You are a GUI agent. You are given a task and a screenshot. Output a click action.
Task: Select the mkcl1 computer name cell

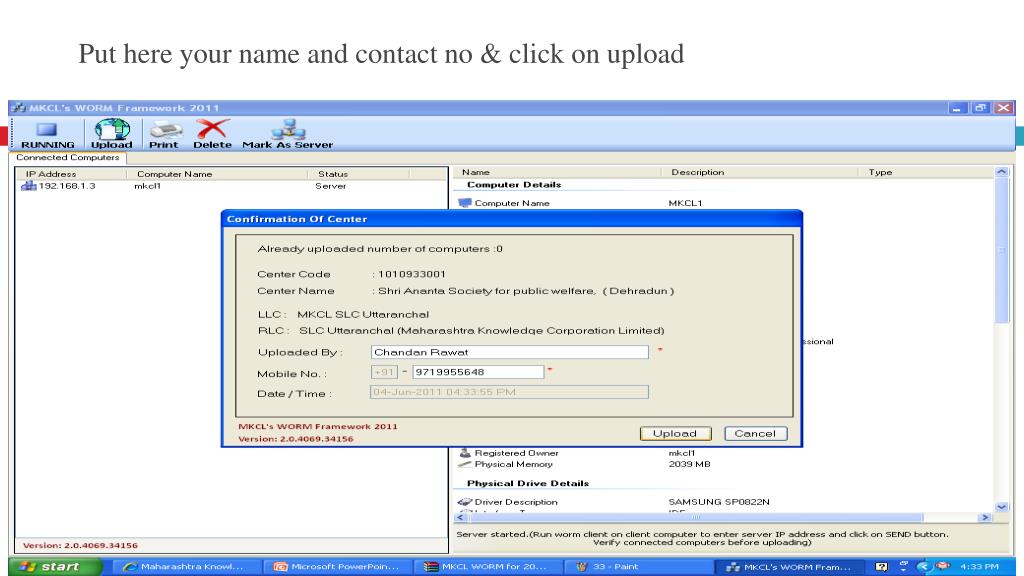pos(148,186)
